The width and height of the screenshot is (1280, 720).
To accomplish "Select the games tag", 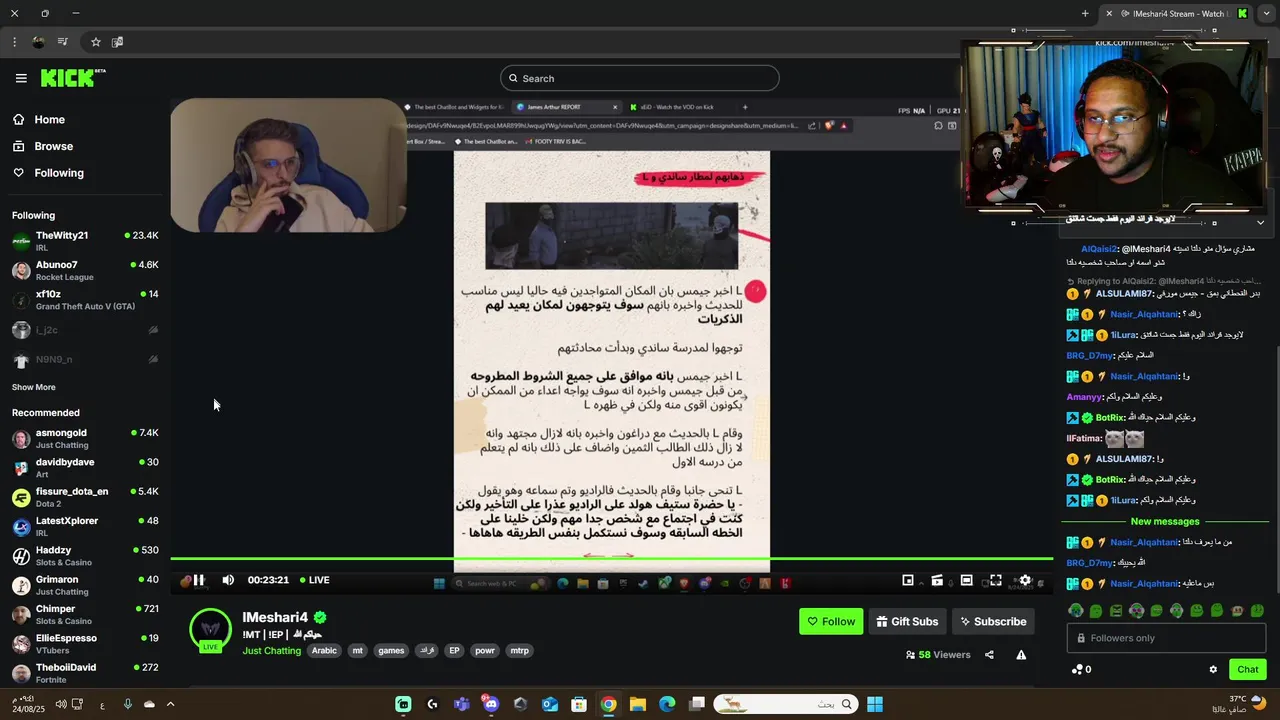I will point(391,650).
